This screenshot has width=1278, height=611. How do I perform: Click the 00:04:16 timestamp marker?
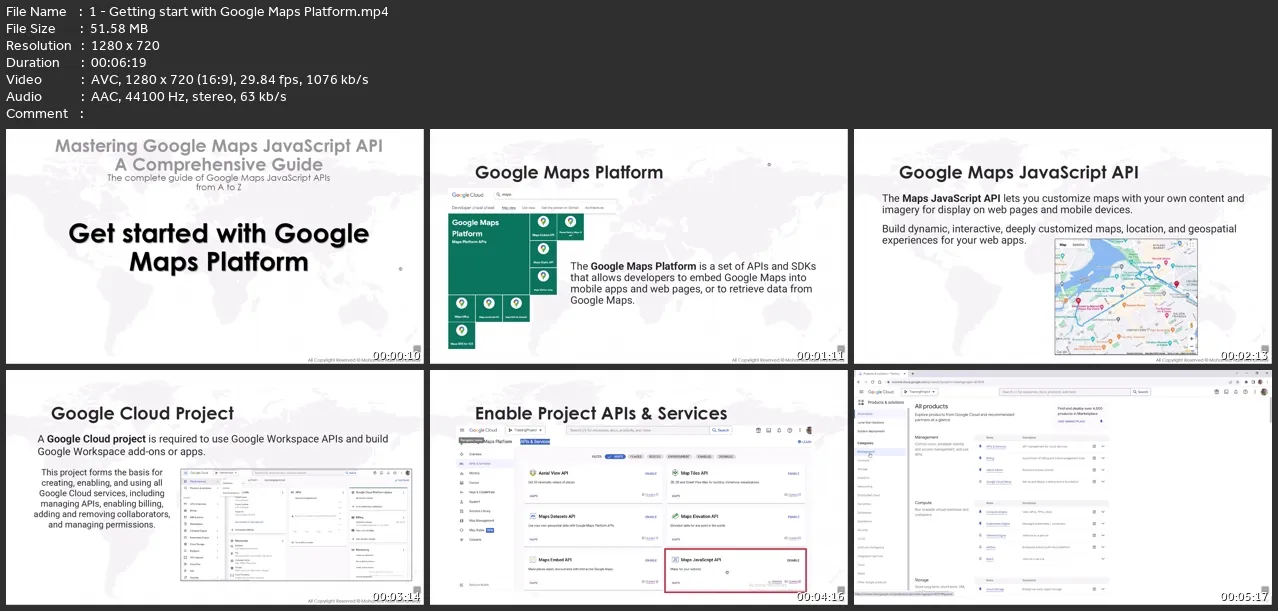click(821, 597)
